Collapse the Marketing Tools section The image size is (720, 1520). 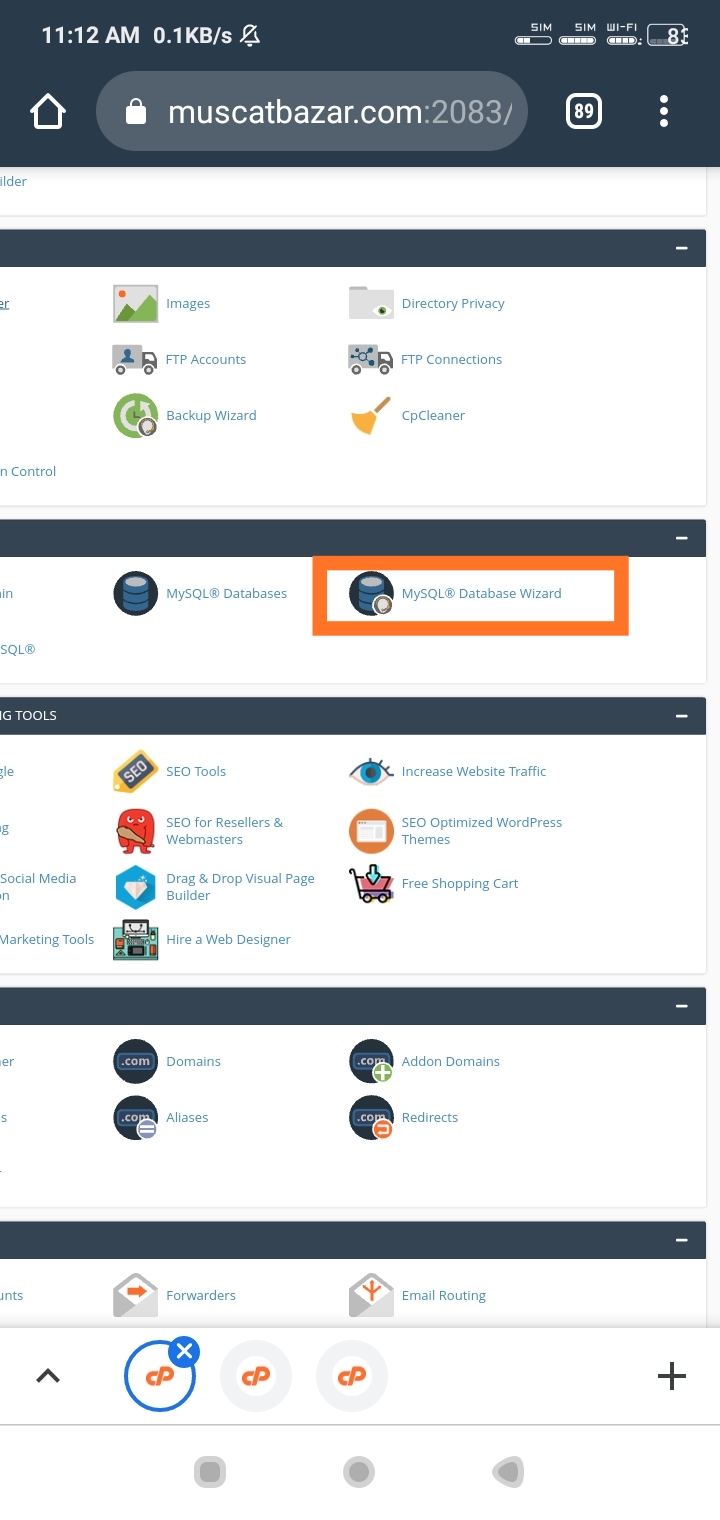(x=682, y=716)
